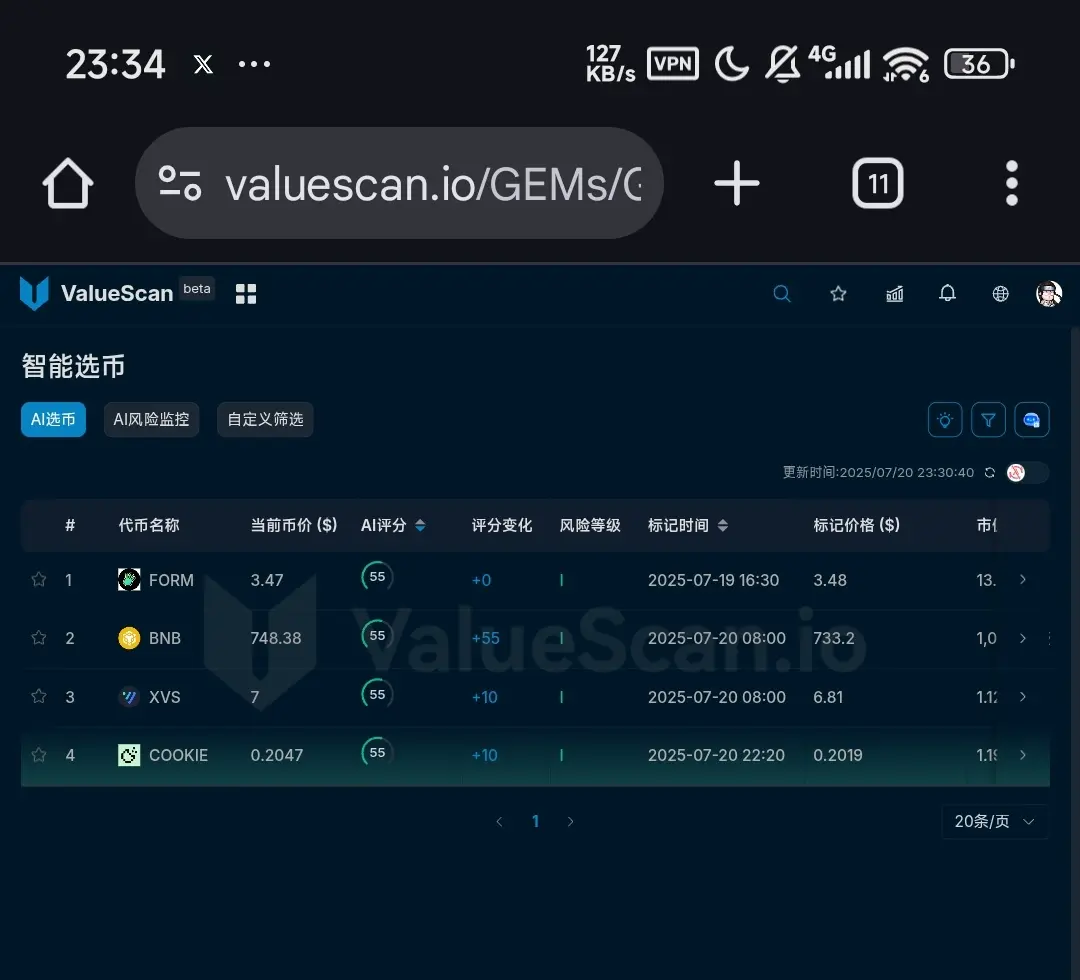The image size is (1080, 980).
Task: Tap the Wi-Fi status icon
Action: tap(906, 64)
